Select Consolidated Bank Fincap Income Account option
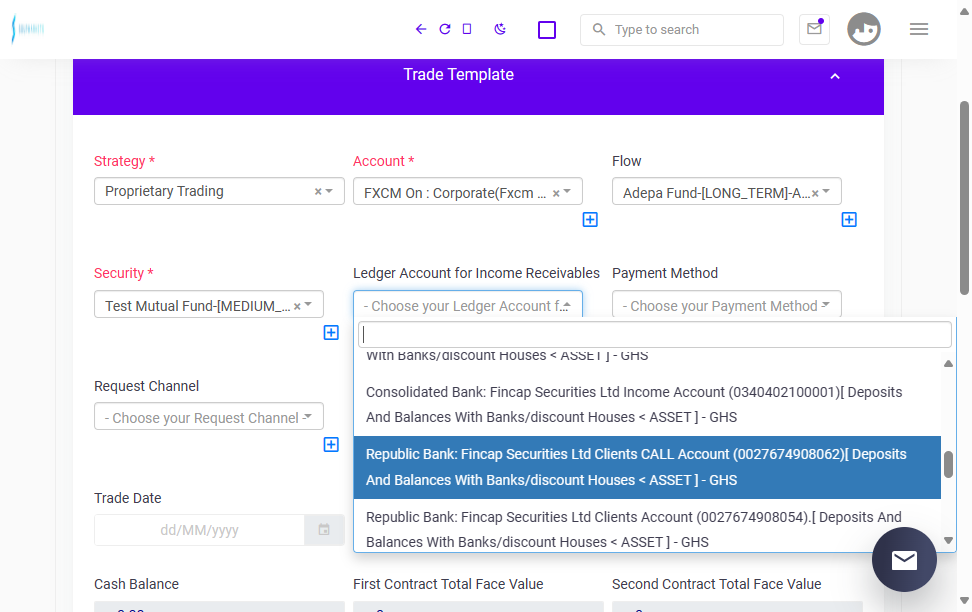The width and height of the screenshot is (972, 612). (x=647, y=405)
